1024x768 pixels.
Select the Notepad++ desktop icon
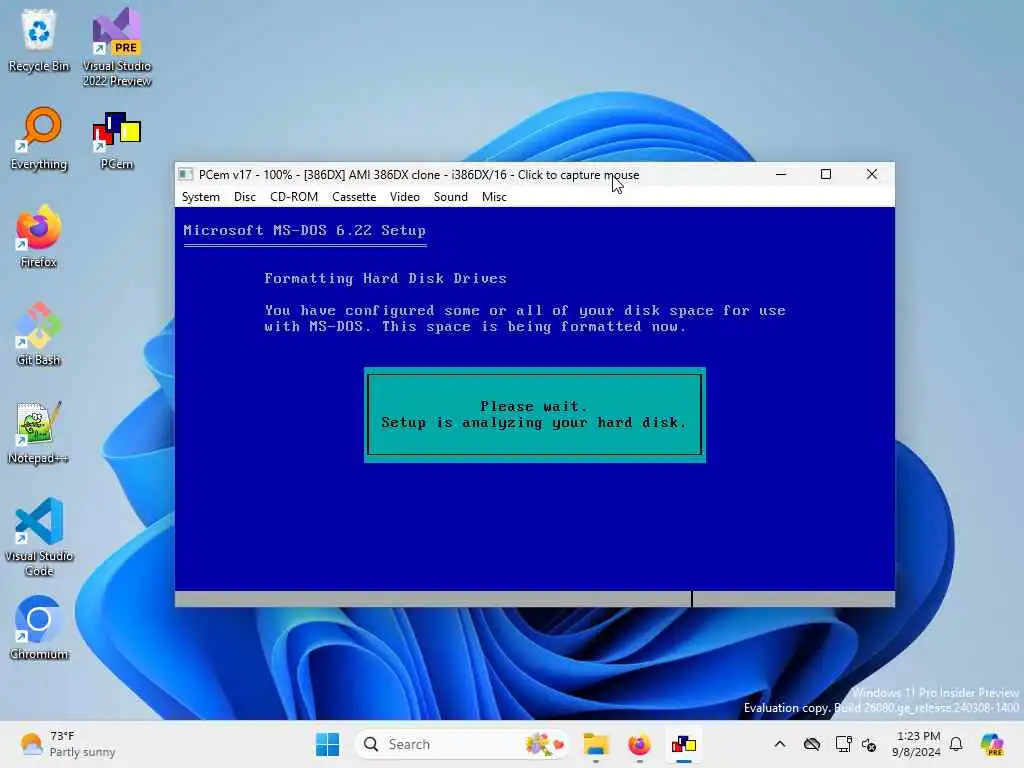(x=39, y=432)
